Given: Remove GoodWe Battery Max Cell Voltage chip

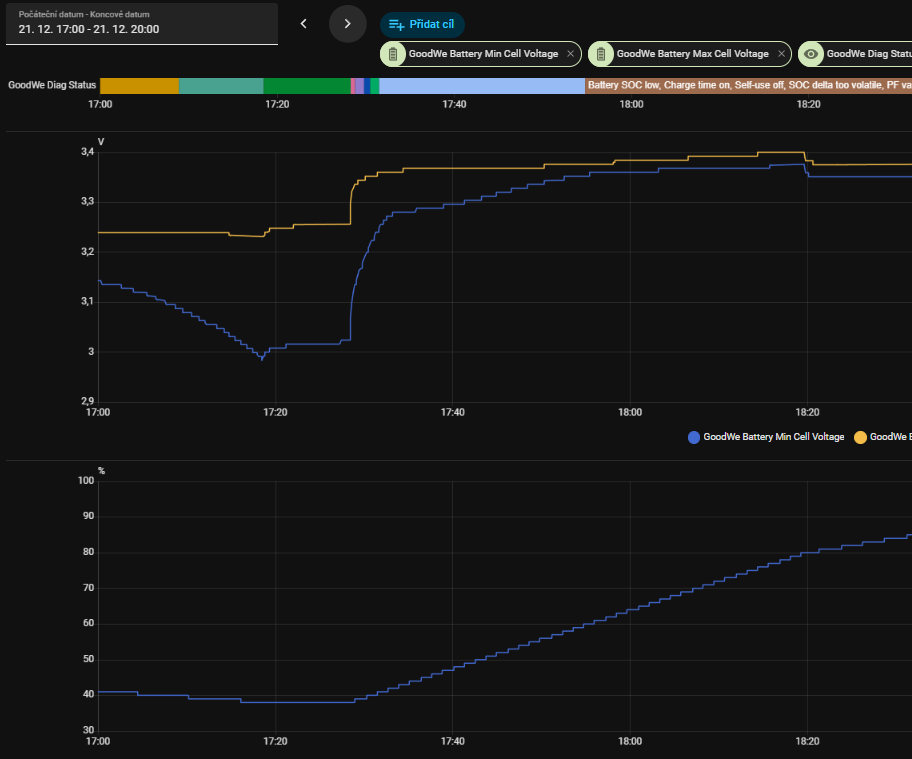Looking at the screenshot, I should (x=781, y=54).
